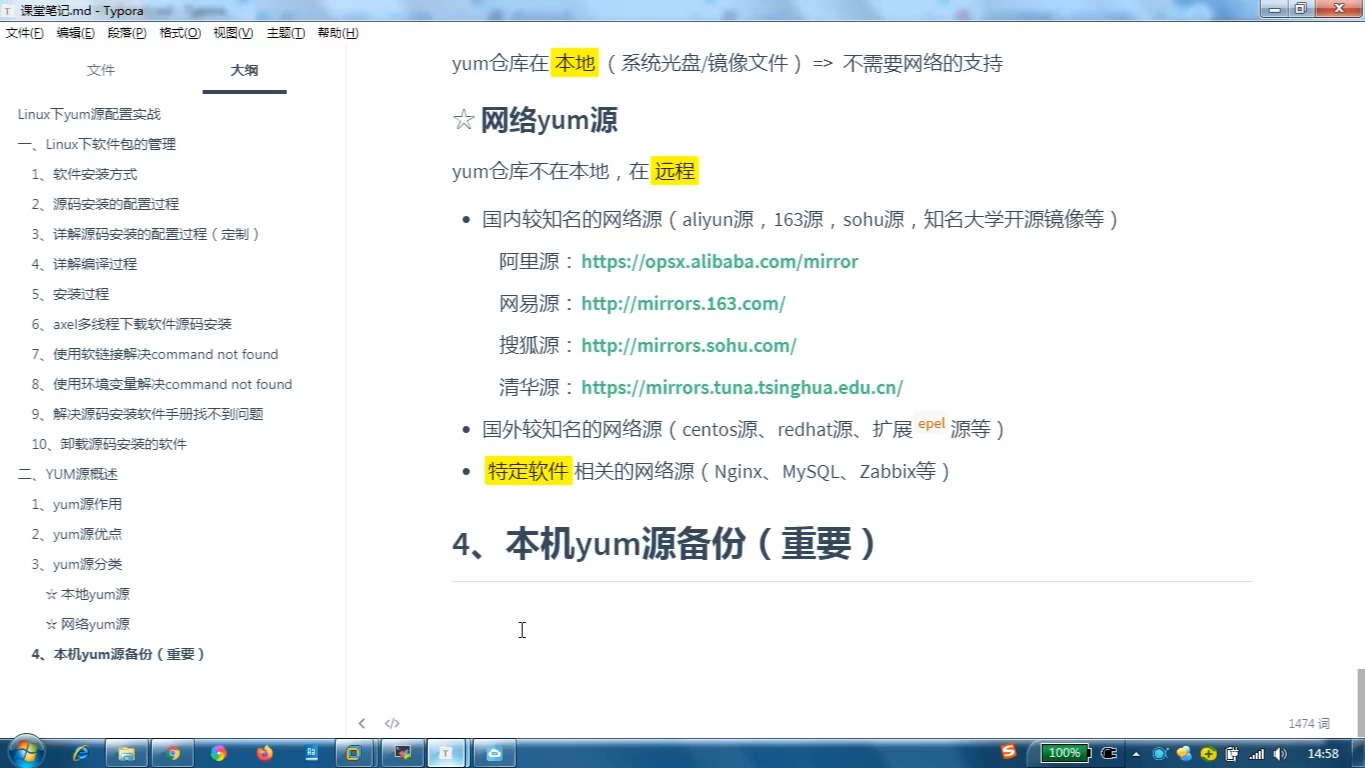The height and width of the screenshot is (768, 1365).
Task: Open the 帮助(H) menu
Action: tap(338, 33)
